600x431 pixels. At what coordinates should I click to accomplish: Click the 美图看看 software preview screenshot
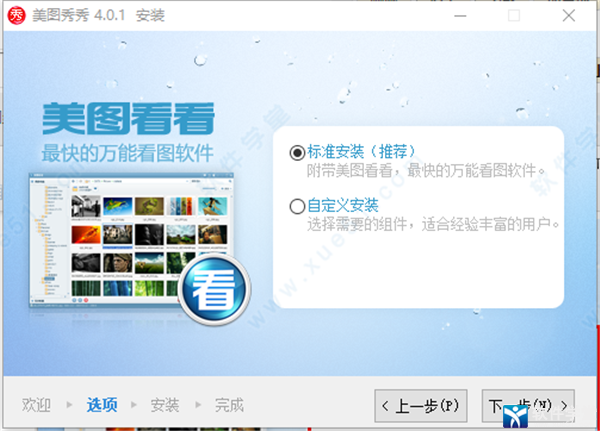pos(131,240)
